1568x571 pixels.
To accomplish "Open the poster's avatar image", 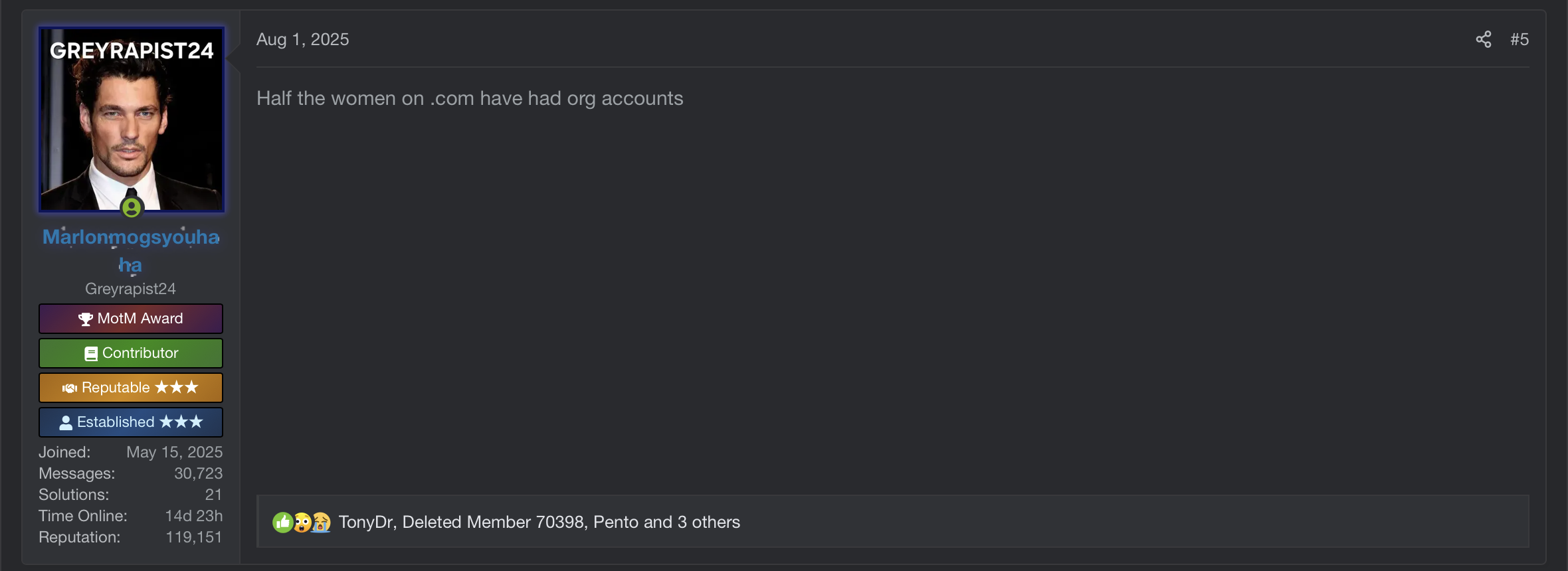I will (x=132, y=120).
